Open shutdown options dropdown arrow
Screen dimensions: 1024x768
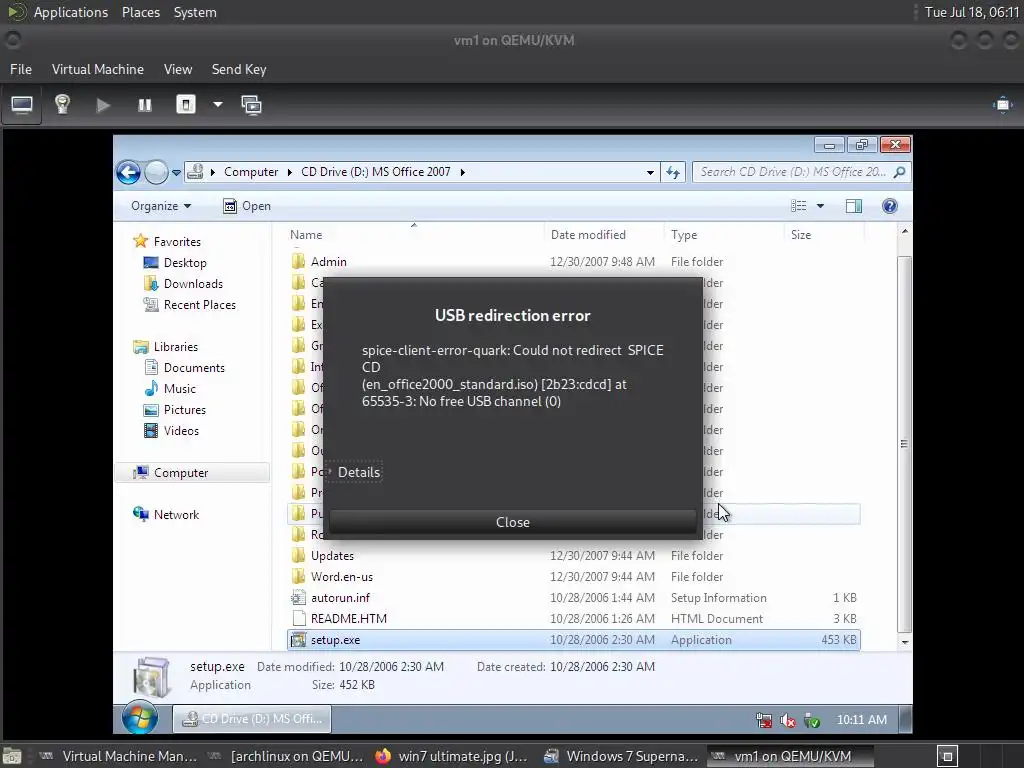[x=217, y=105]
